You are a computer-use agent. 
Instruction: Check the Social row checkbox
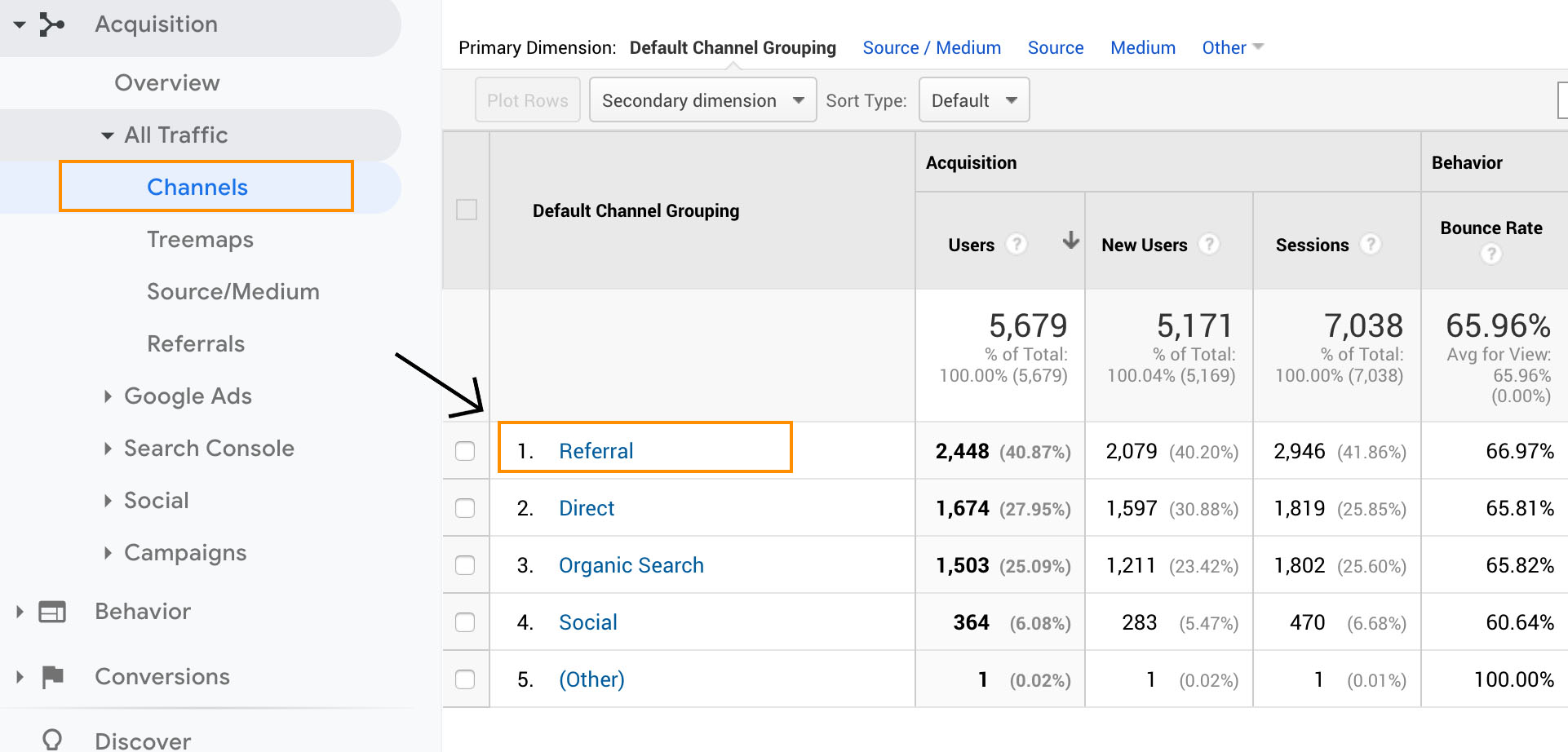coord(465,622)
